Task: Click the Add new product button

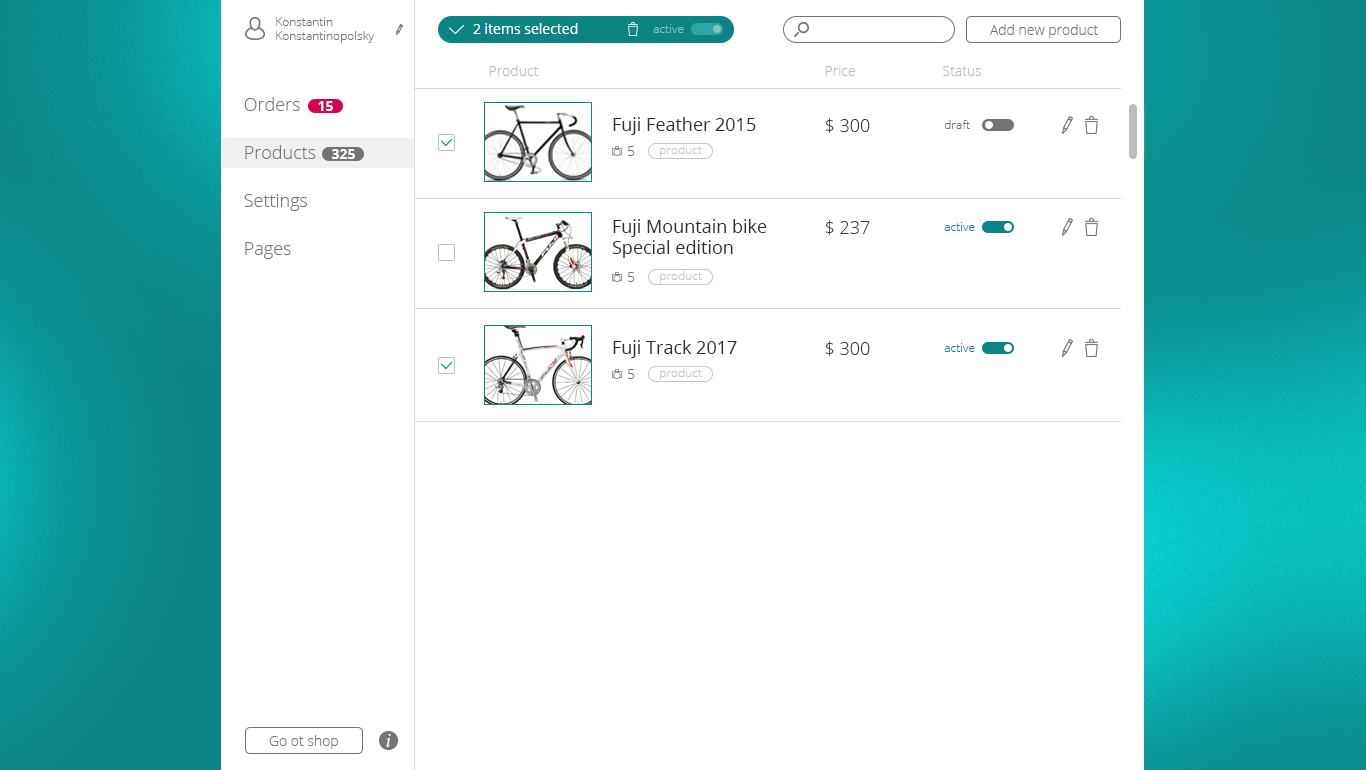Action: [1043, 30]
